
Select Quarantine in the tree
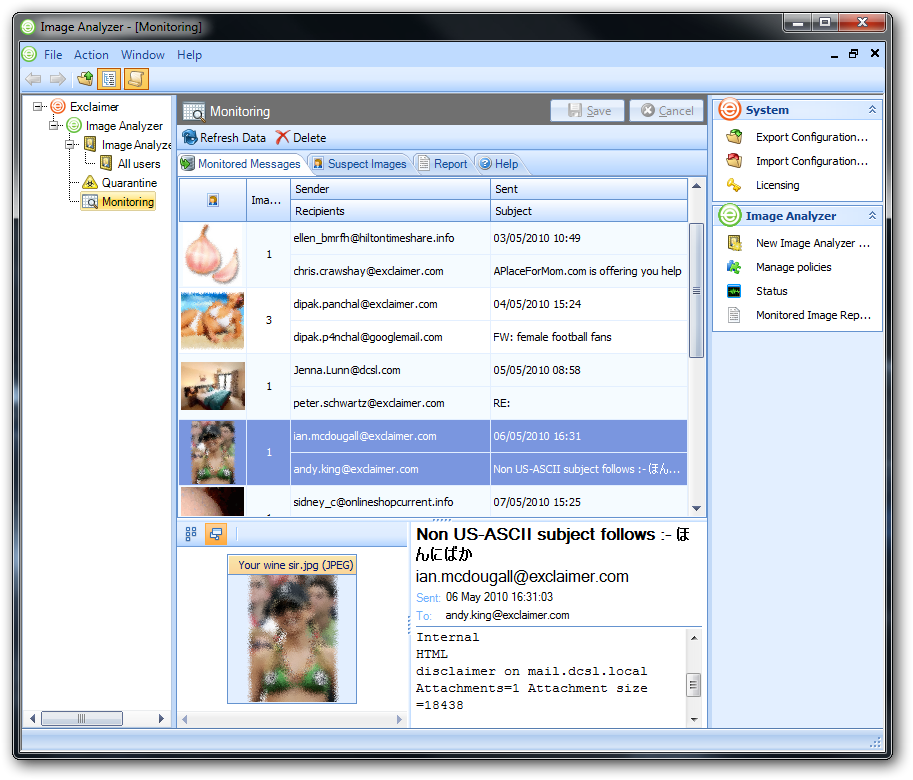tap(129, 183)
